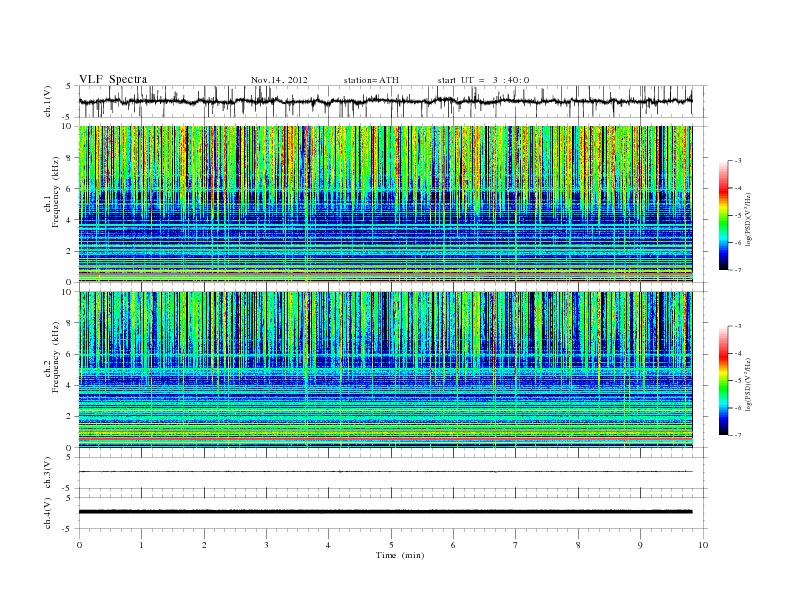The height and width of the screenshot is (612, 792).
Task: Click the time axis tick label '5'
Action: pyautogui.click(x=391, y=545)
